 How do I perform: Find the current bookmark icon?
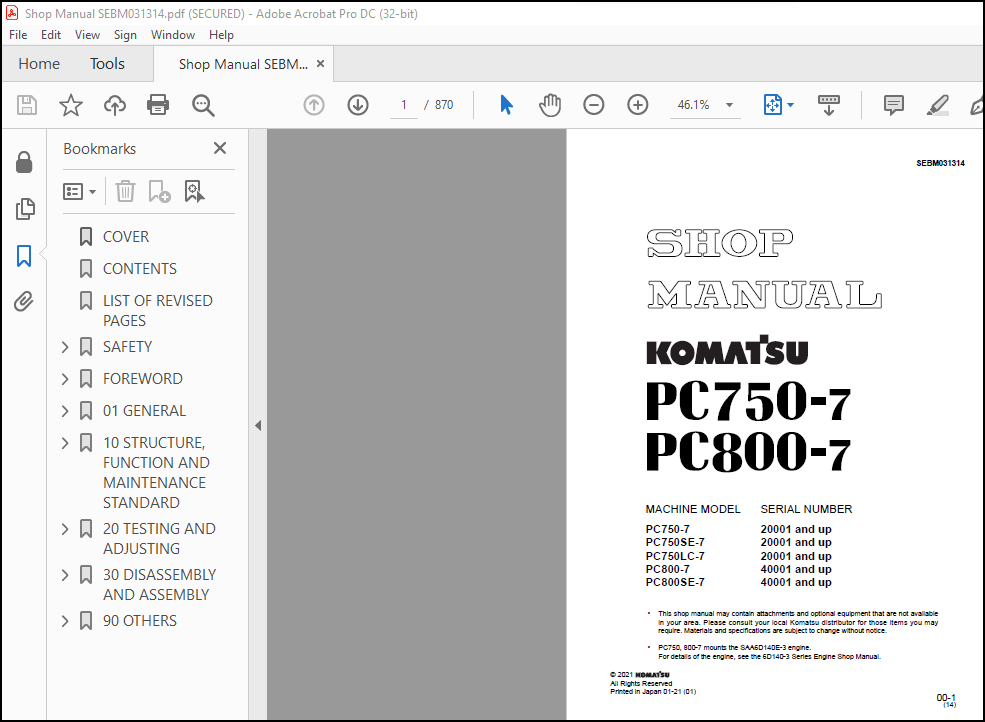194,191
